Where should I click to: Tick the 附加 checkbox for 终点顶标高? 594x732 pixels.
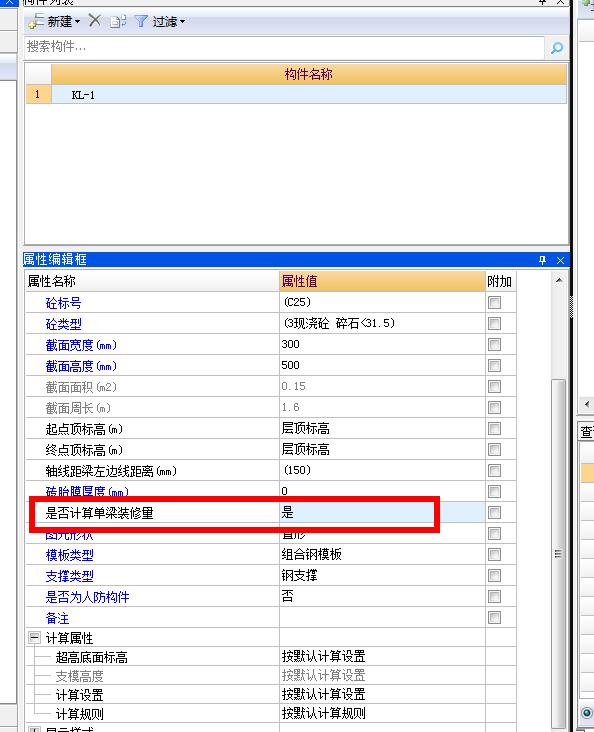coord(495,450)
